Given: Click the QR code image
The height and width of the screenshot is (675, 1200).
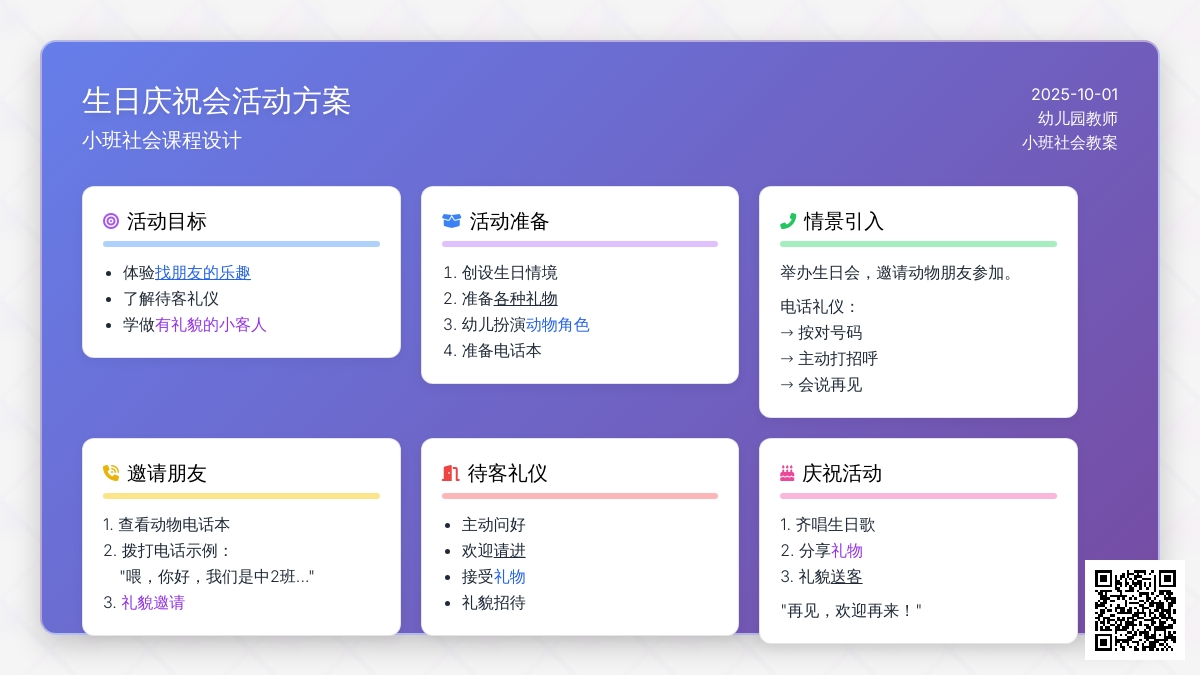Looking at the screenshot, I should 1135,609.
